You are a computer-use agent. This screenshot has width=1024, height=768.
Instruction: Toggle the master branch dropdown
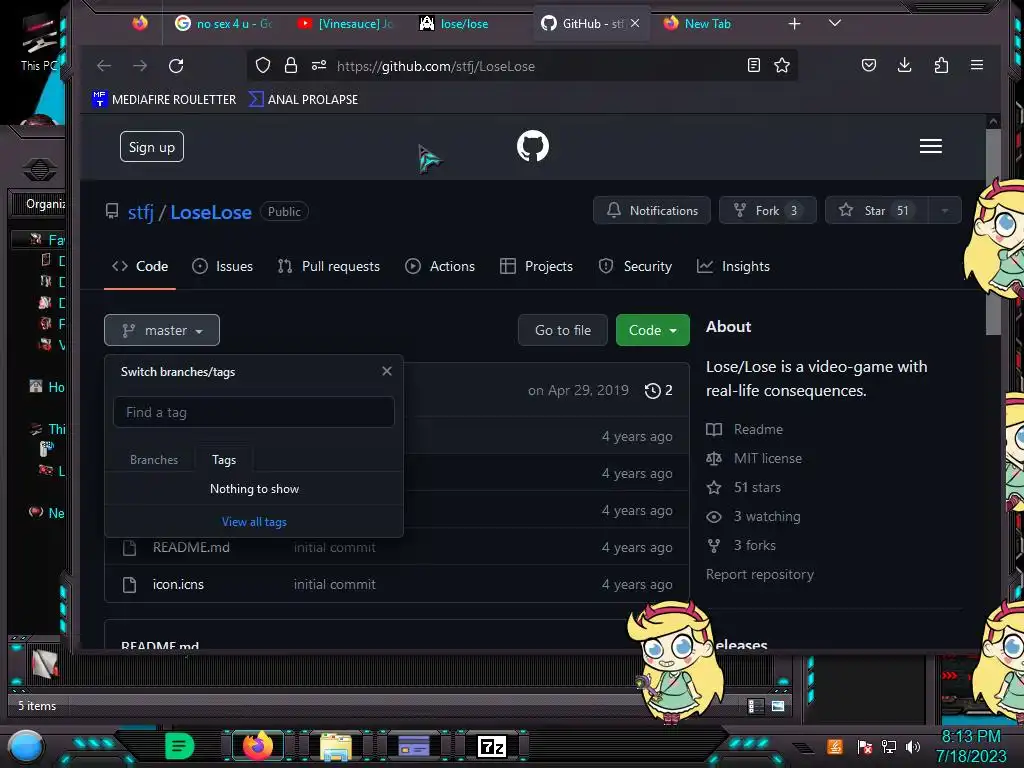[162, 330]
